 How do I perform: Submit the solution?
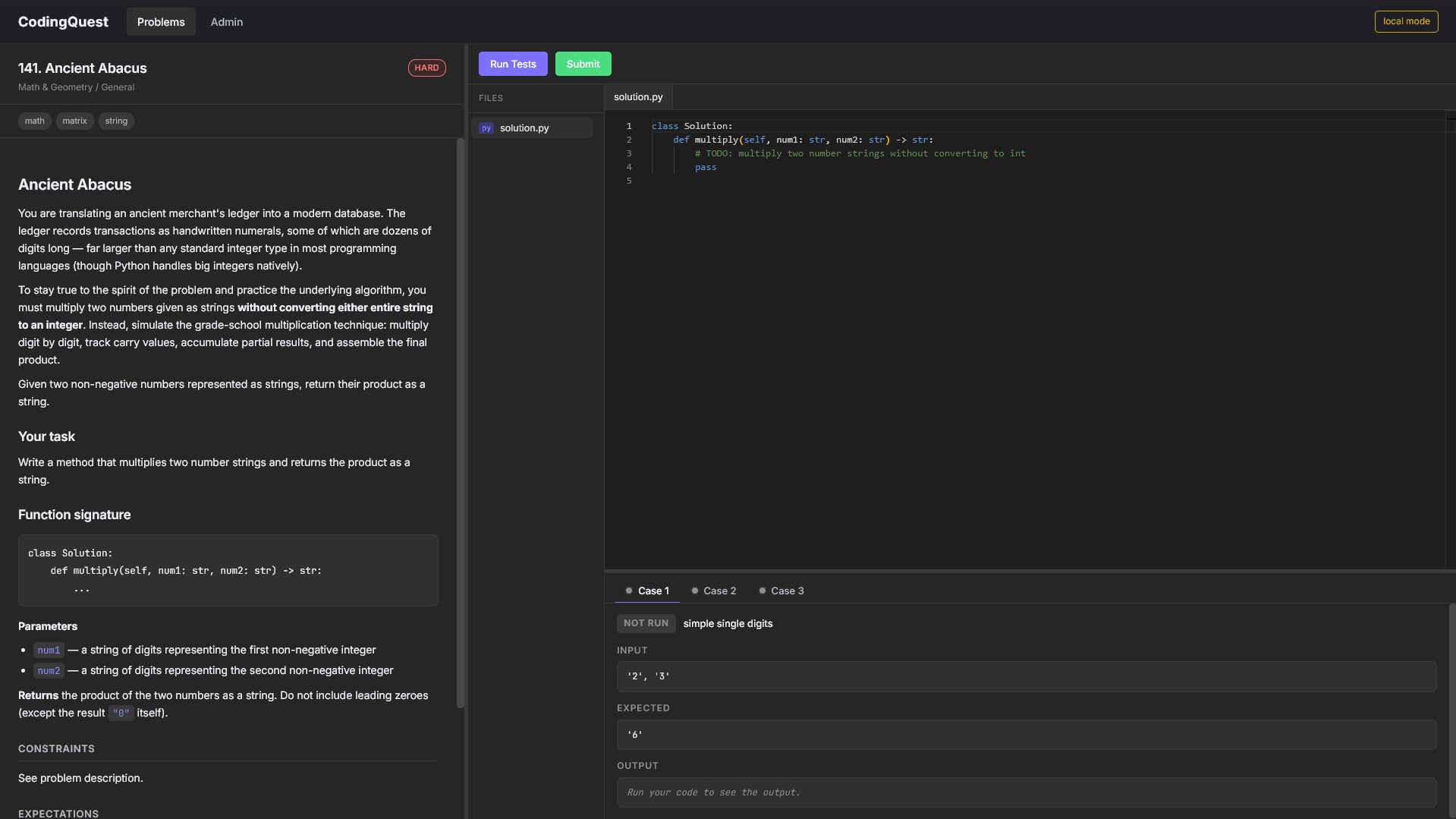tap(583, 64)
